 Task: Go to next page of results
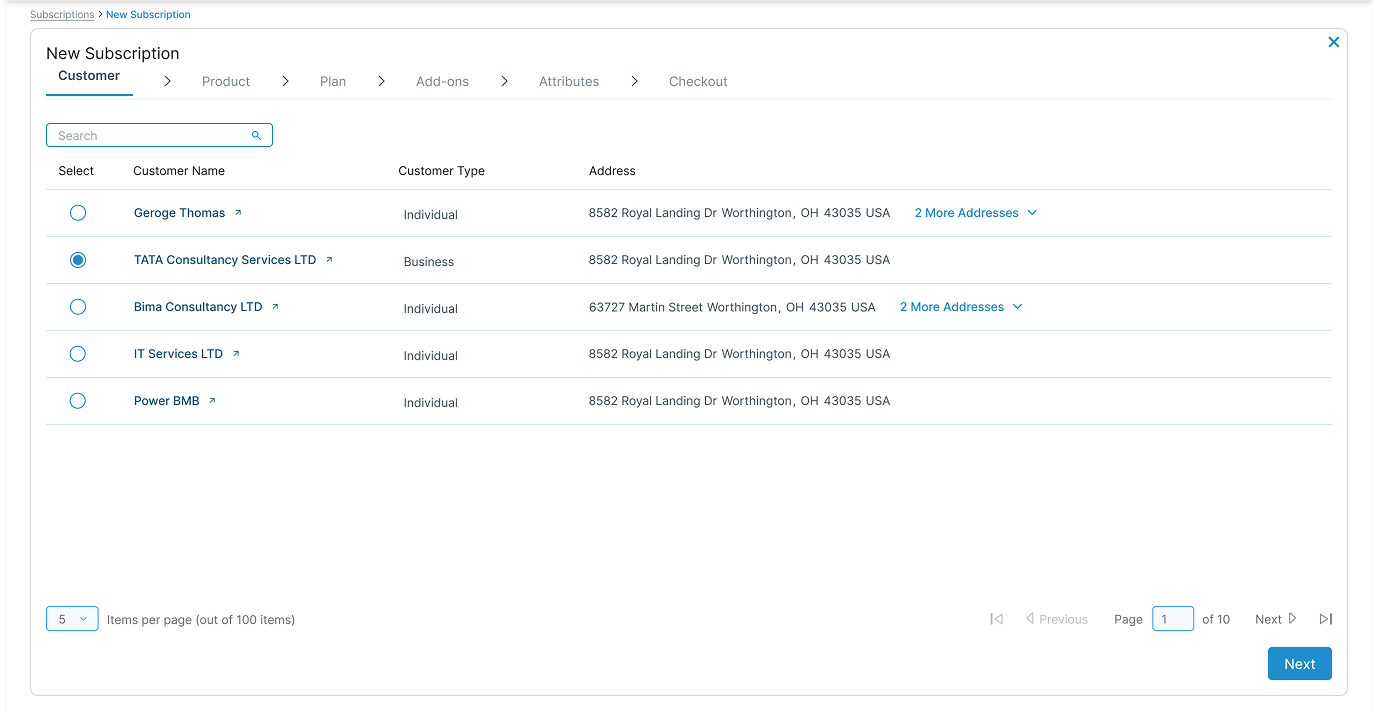[x=1276, y=619]
